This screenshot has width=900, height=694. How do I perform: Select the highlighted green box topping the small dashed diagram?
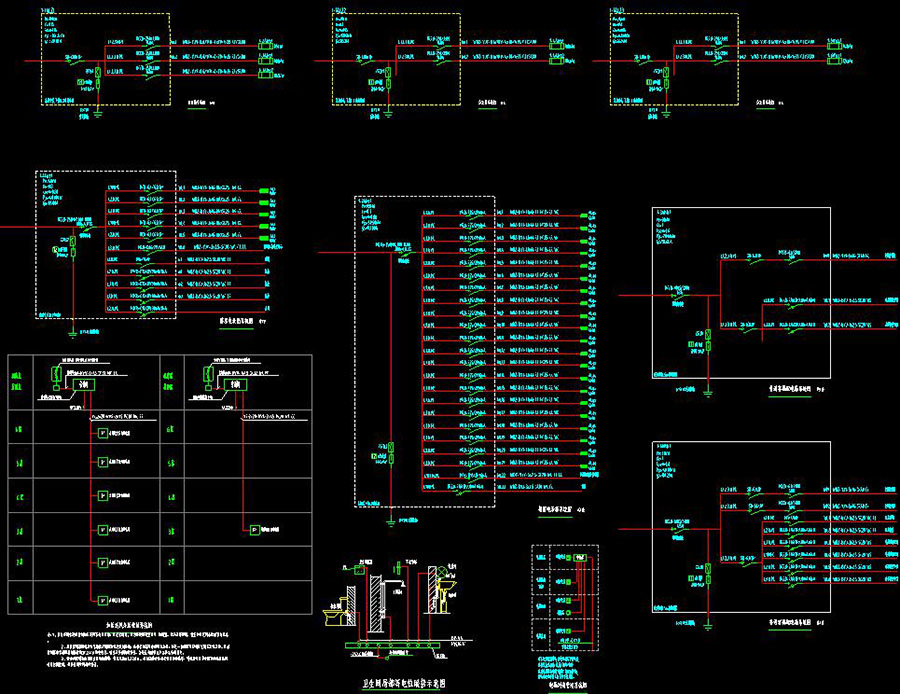[x=580, y=557]
